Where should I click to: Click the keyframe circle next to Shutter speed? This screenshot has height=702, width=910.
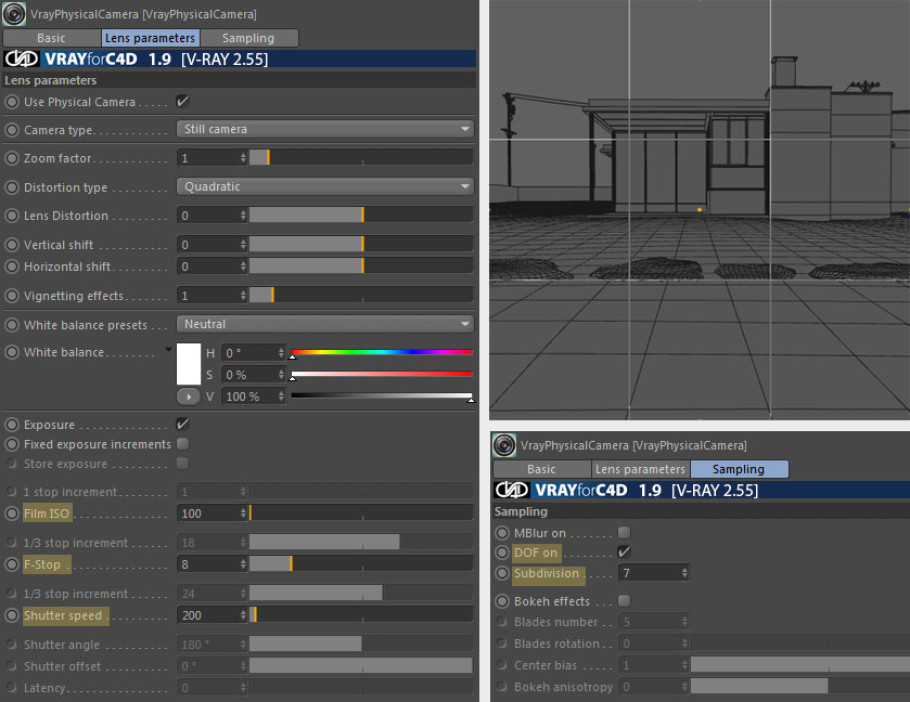click(12, 615)
